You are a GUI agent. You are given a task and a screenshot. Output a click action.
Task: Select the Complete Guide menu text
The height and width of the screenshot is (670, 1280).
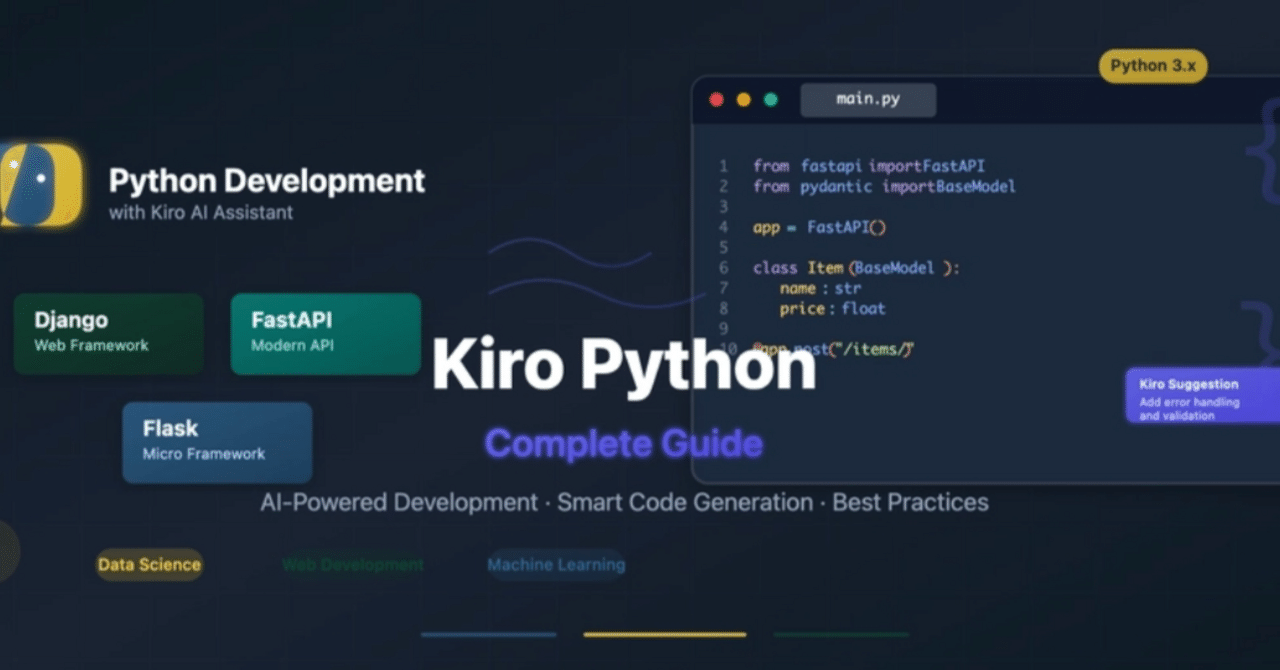(x=623, y=443)
